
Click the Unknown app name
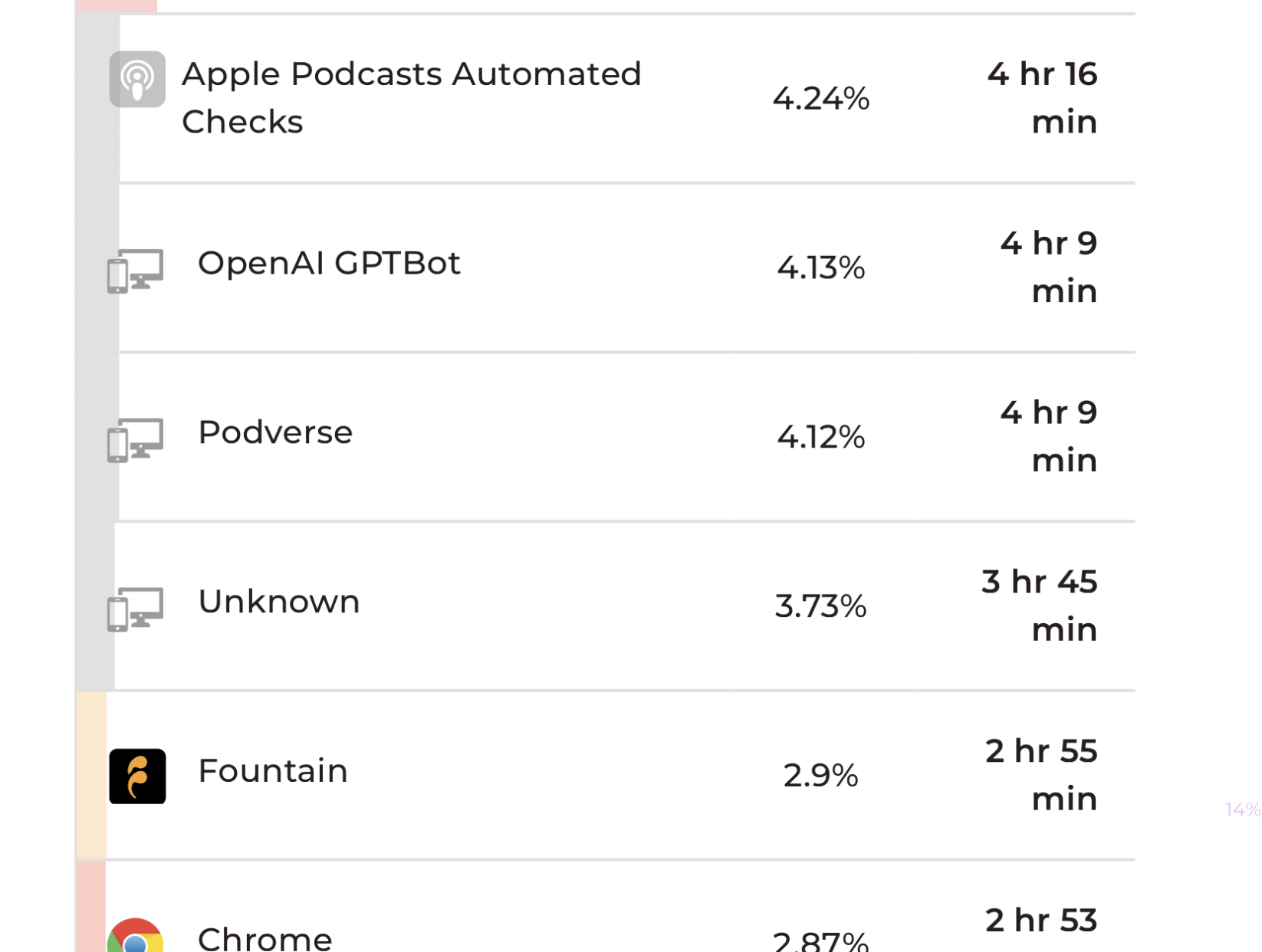pos(279,602)
